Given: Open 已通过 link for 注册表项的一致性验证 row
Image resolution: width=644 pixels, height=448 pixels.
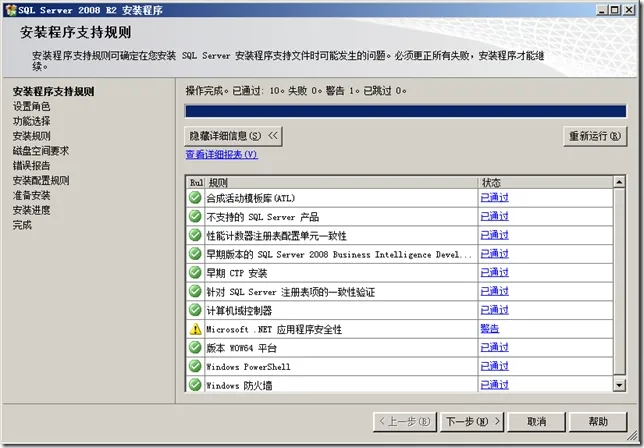Looking at the screenshot, I should coord(494,291).
